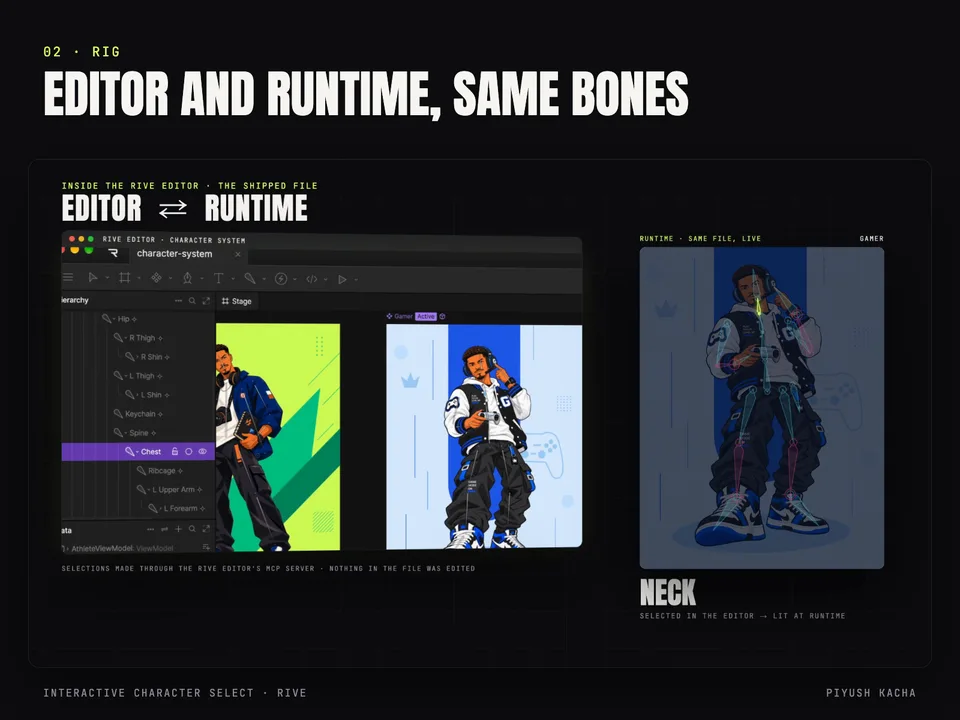
Task: Click the athlete artboard on green background
Action: click(278, 437)
